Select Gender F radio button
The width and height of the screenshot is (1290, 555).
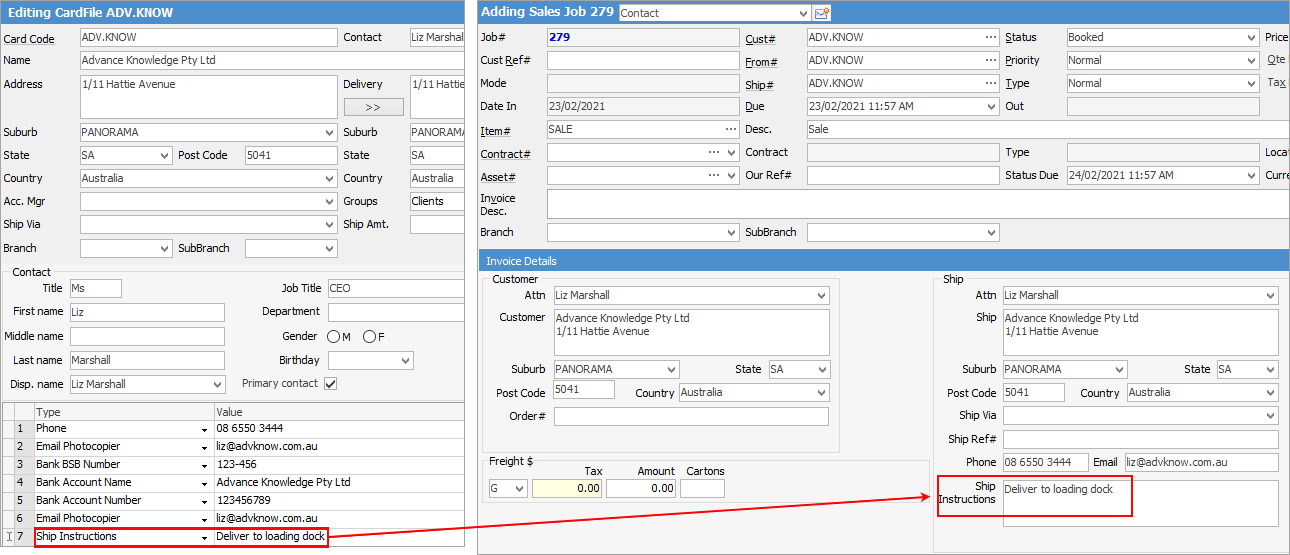coord(368,337)
